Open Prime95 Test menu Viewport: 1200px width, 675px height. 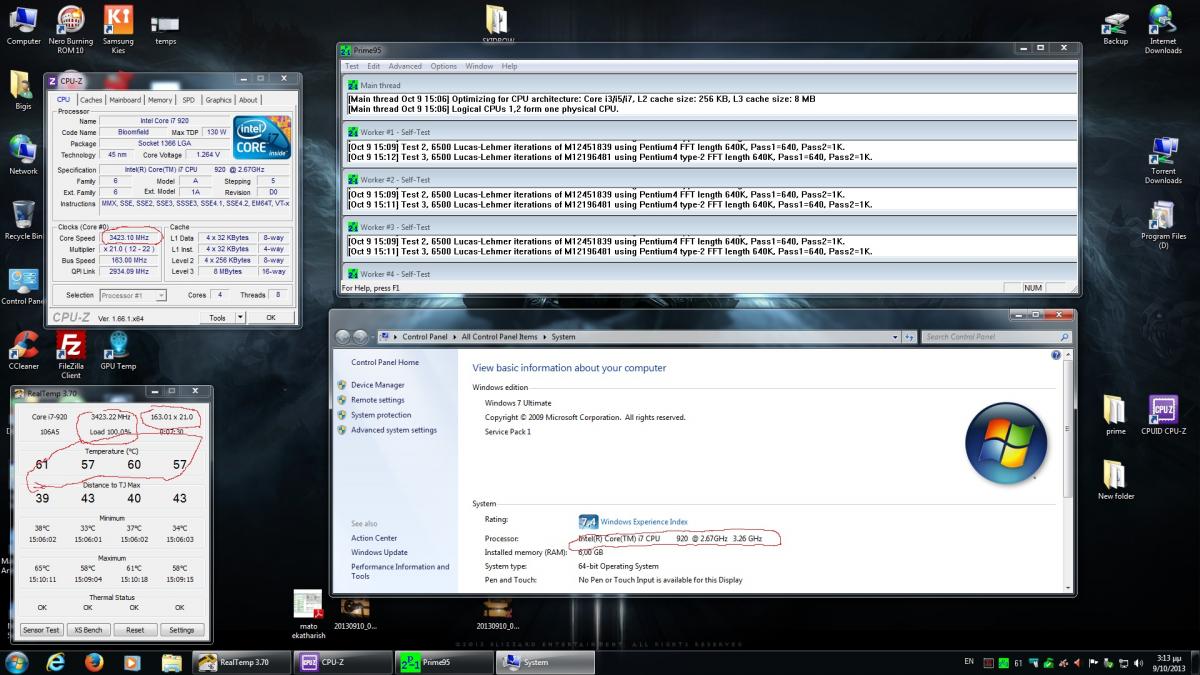tap(352, 66)
